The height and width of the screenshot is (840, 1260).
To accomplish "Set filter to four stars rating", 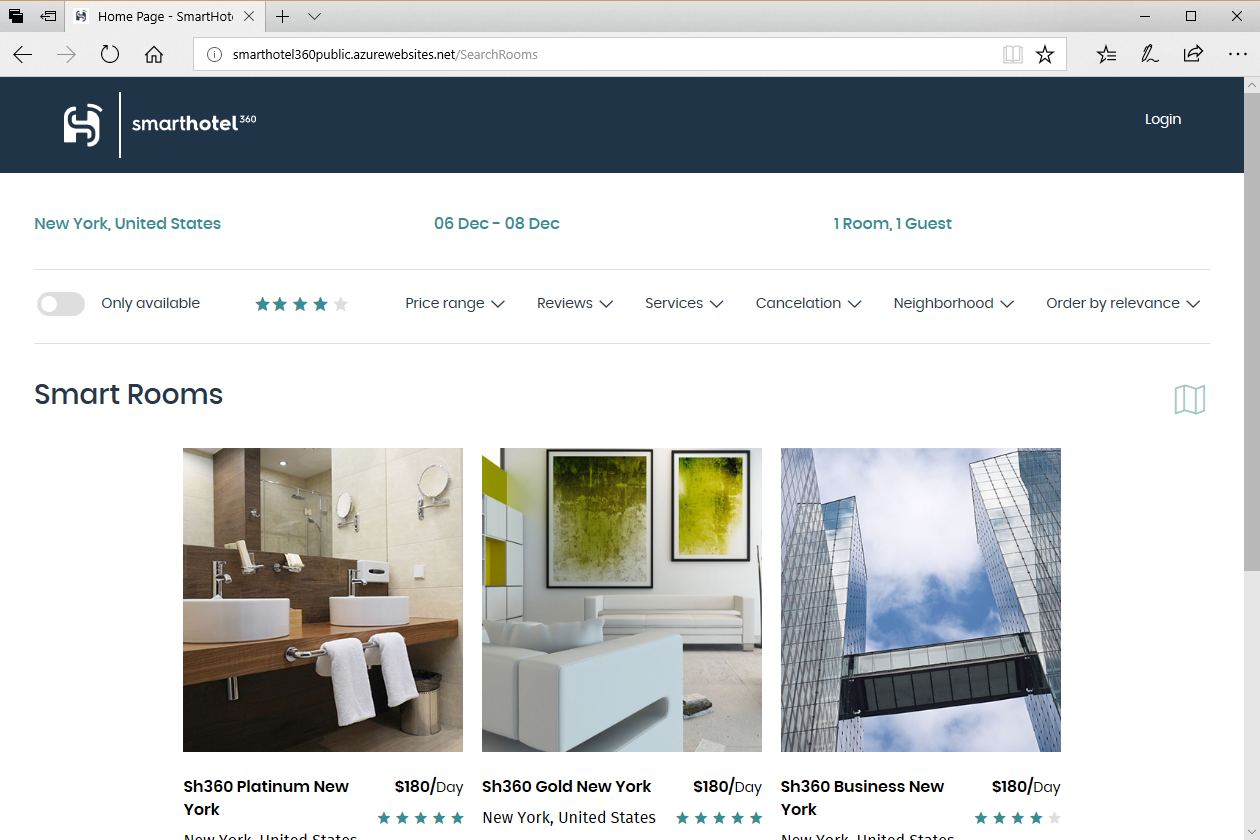I will click(320, 304).
